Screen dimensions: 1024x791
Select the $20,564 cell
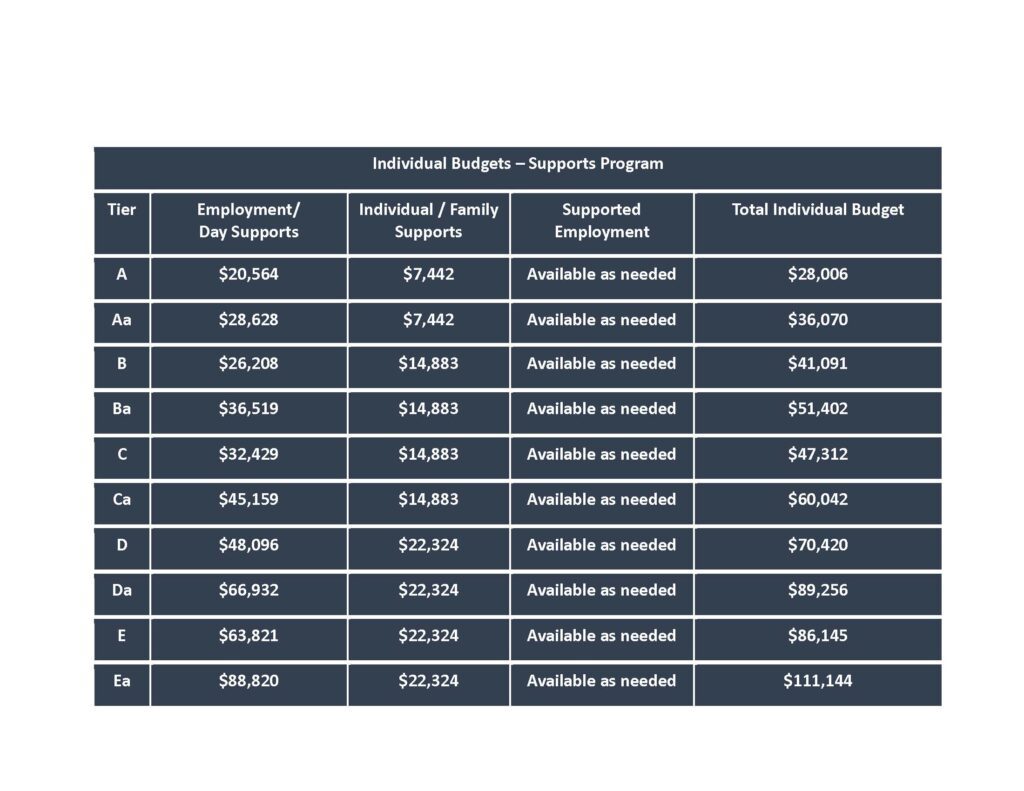click(248, 274)
